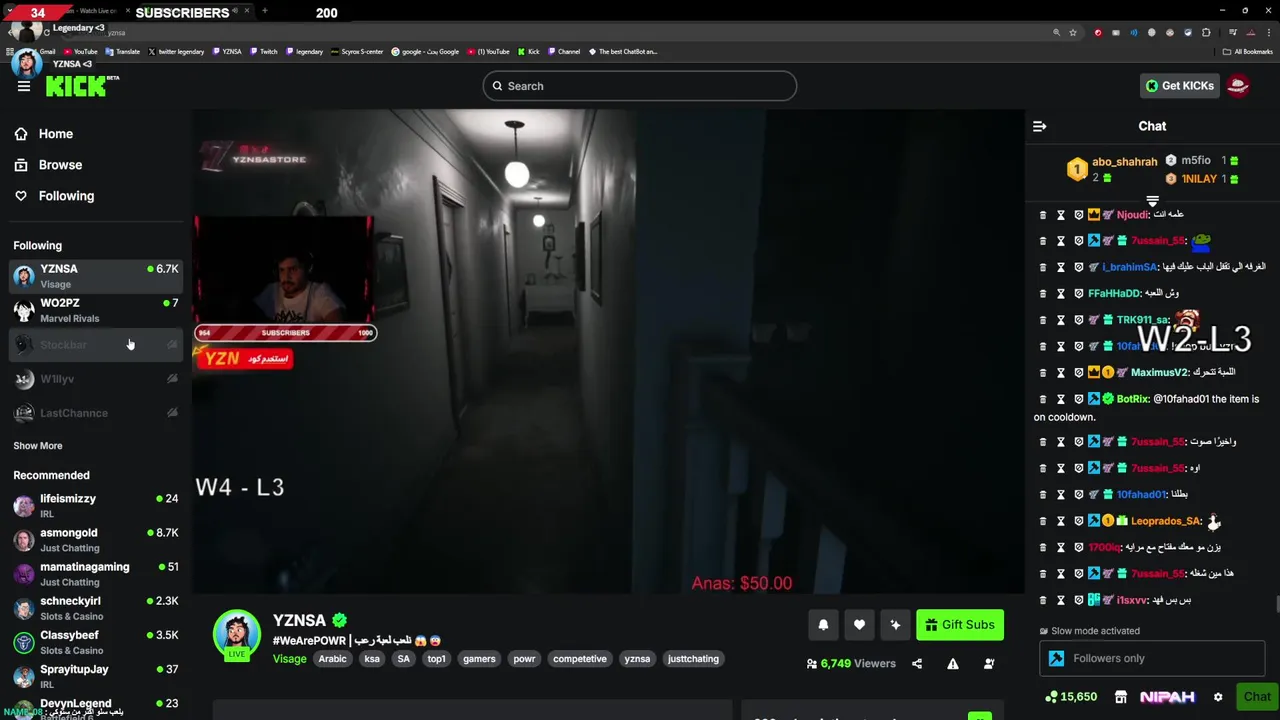The height and width of the screenshot is (720, 1280).
Task: Open asmongold's recommended channel
Action: pos(96,540)
